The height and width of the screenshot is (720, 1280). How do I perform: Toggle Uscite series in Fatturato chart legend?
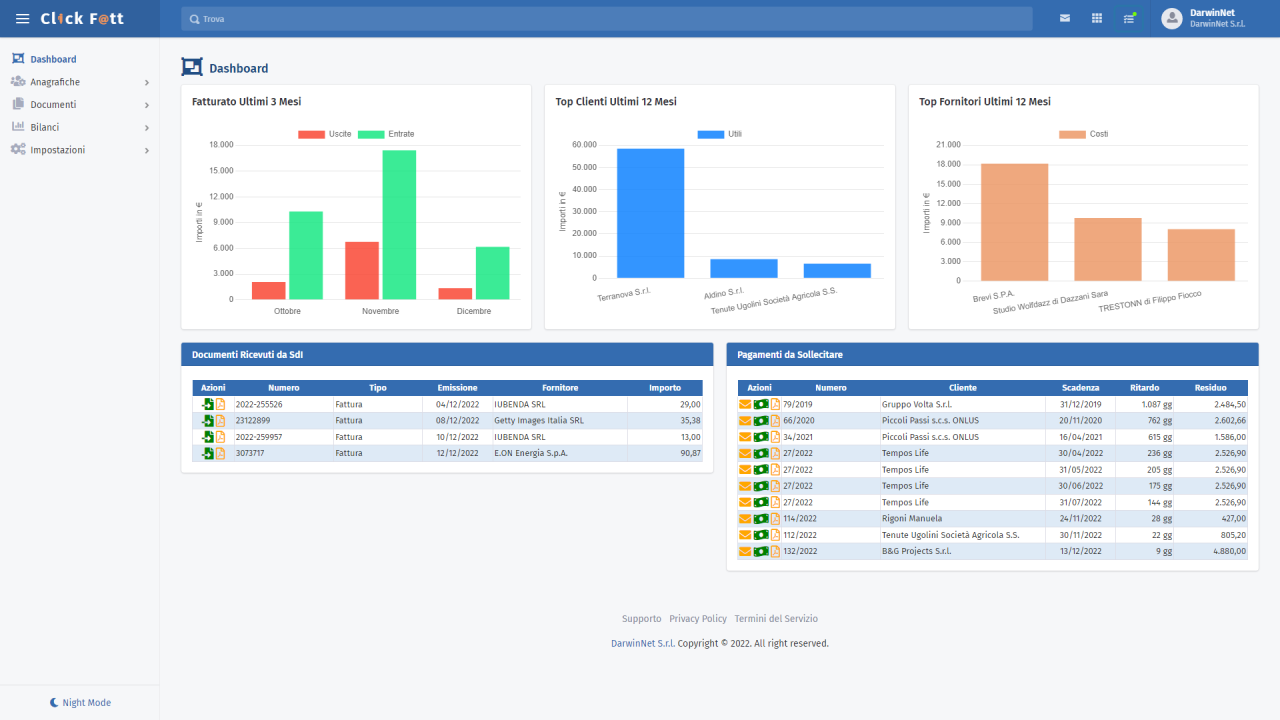pyautogui.click(x=325, y=134)
